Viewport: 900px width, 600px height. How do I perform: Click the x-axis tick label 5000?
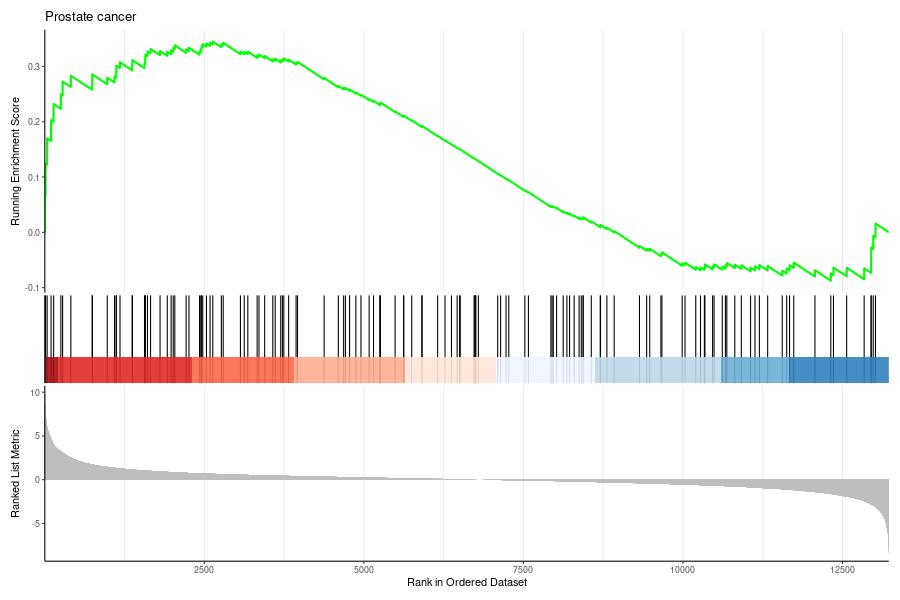[x=363, y=570]
